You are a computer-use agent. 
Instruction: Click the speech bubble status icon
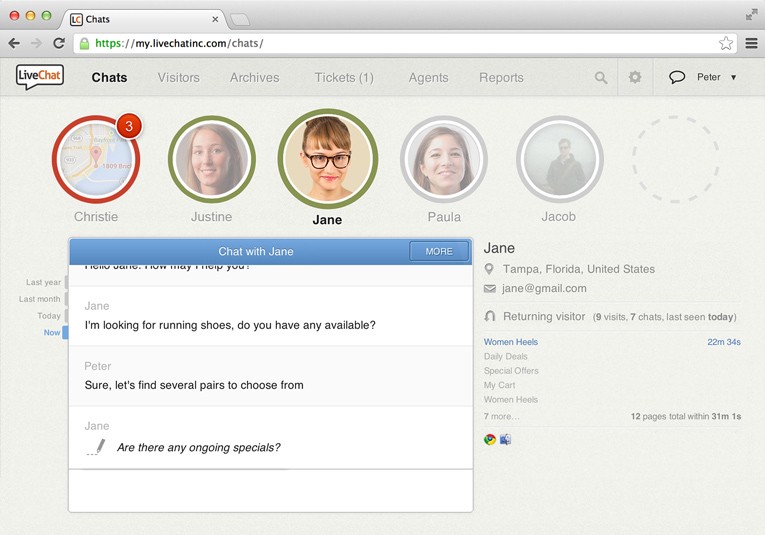(x=677, y=77)
